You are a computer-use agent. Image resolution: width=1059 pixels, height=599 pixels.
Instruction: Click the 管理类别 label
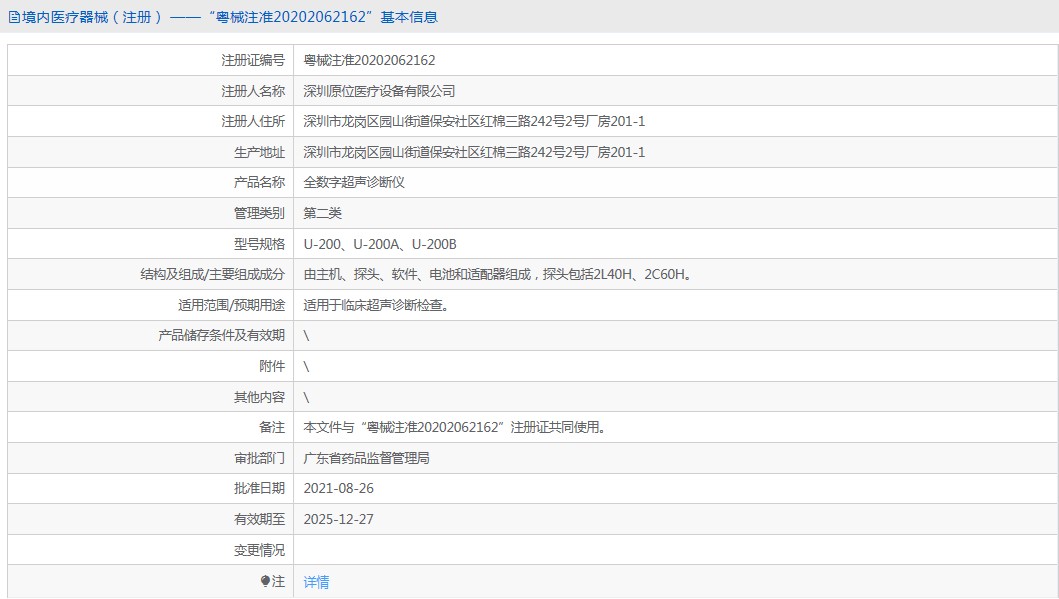(259, 213)
